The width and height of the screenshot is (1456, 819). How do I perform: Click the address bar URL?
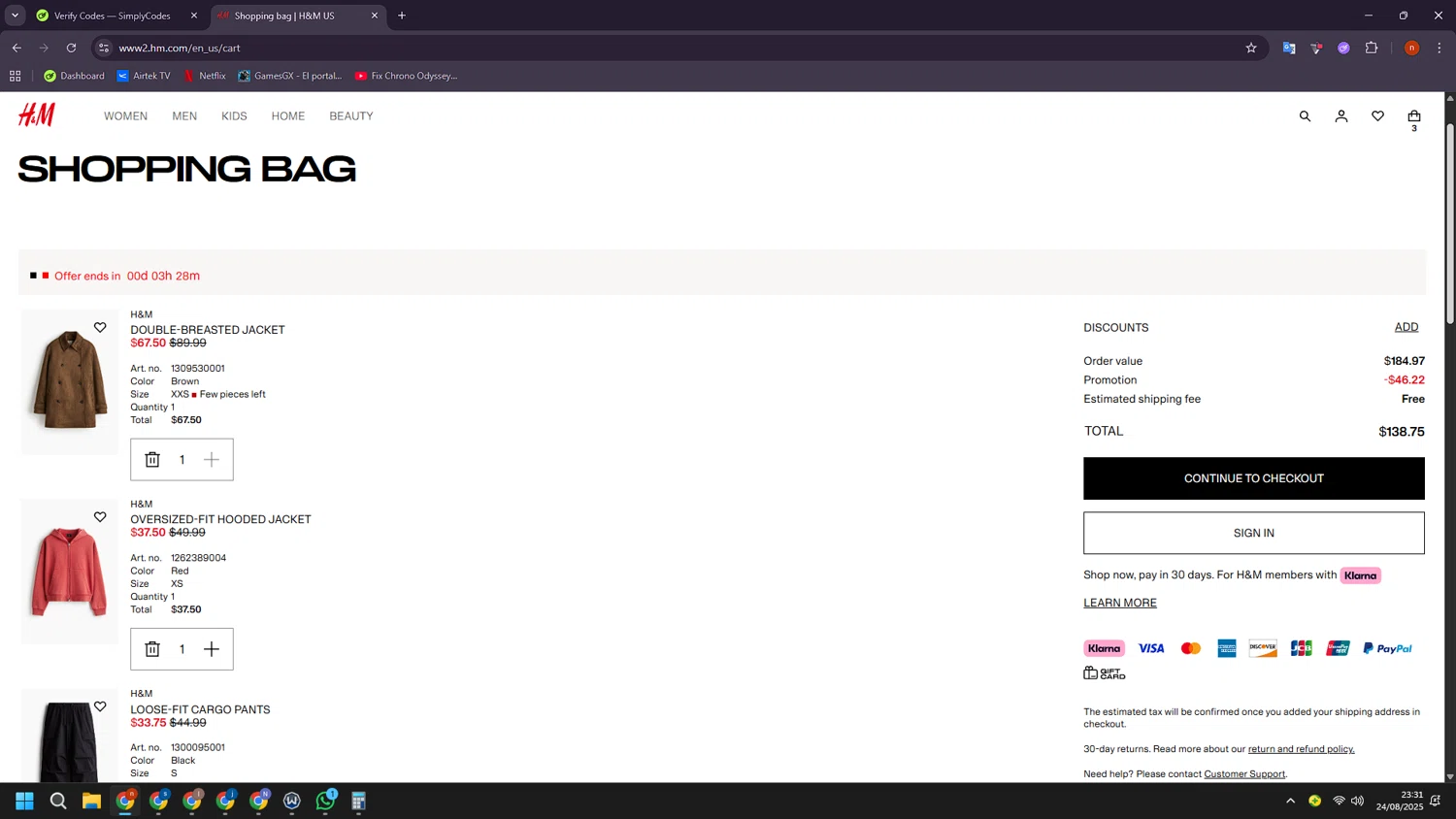tap(180, 48)
